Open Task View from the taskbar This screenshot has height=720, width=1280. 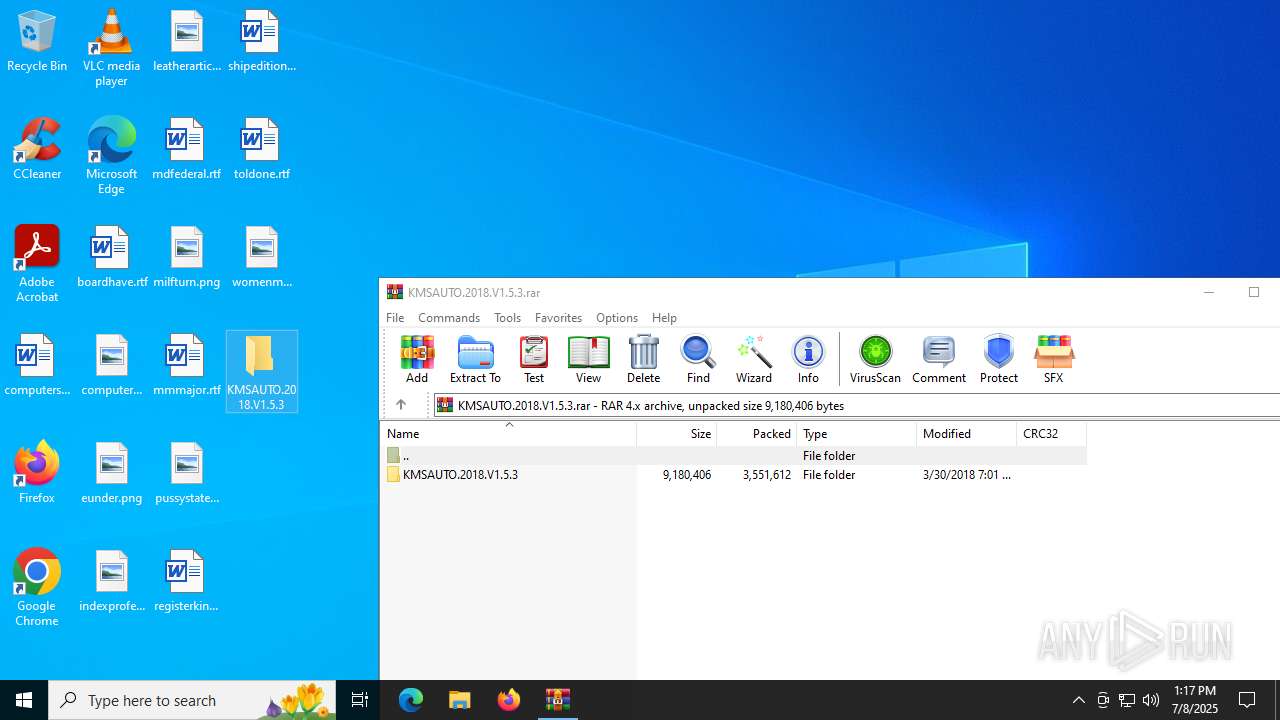360,700
